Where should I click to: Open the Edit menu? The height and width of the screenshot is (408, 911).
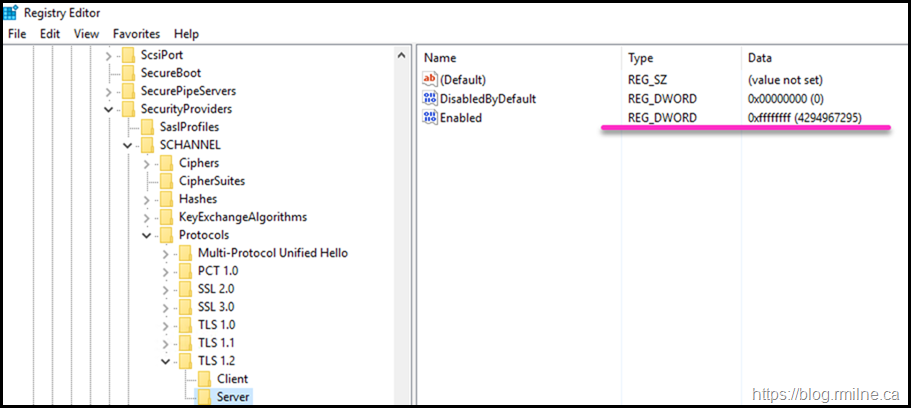(x=50, y=34)
